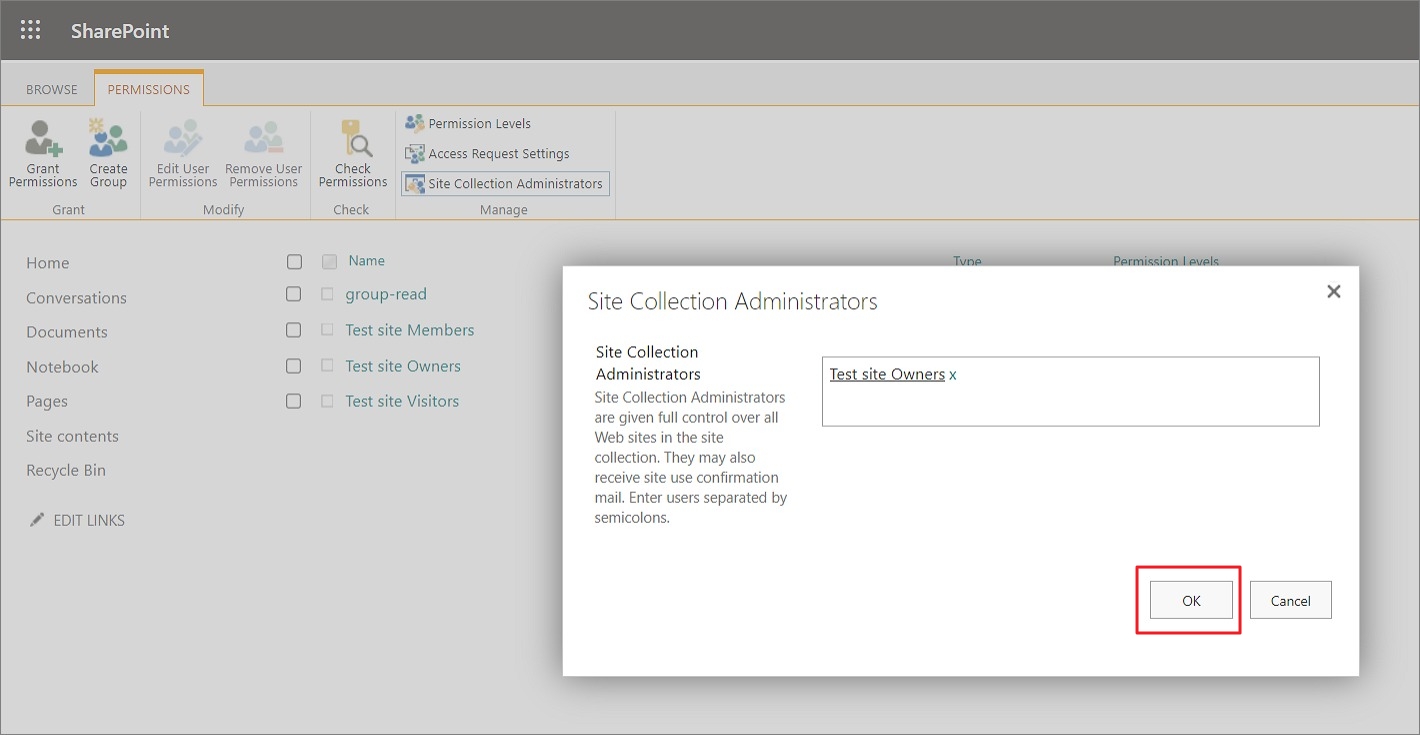
Task: Click the OK button in the dialog
Action: tap(1189, 600)
